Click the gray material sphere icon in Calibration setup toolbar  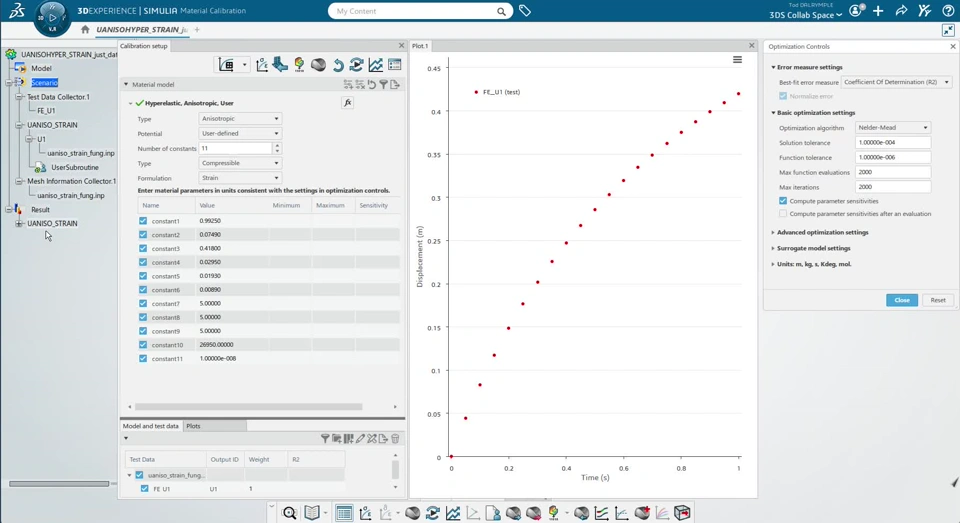[x=318, y=64]
